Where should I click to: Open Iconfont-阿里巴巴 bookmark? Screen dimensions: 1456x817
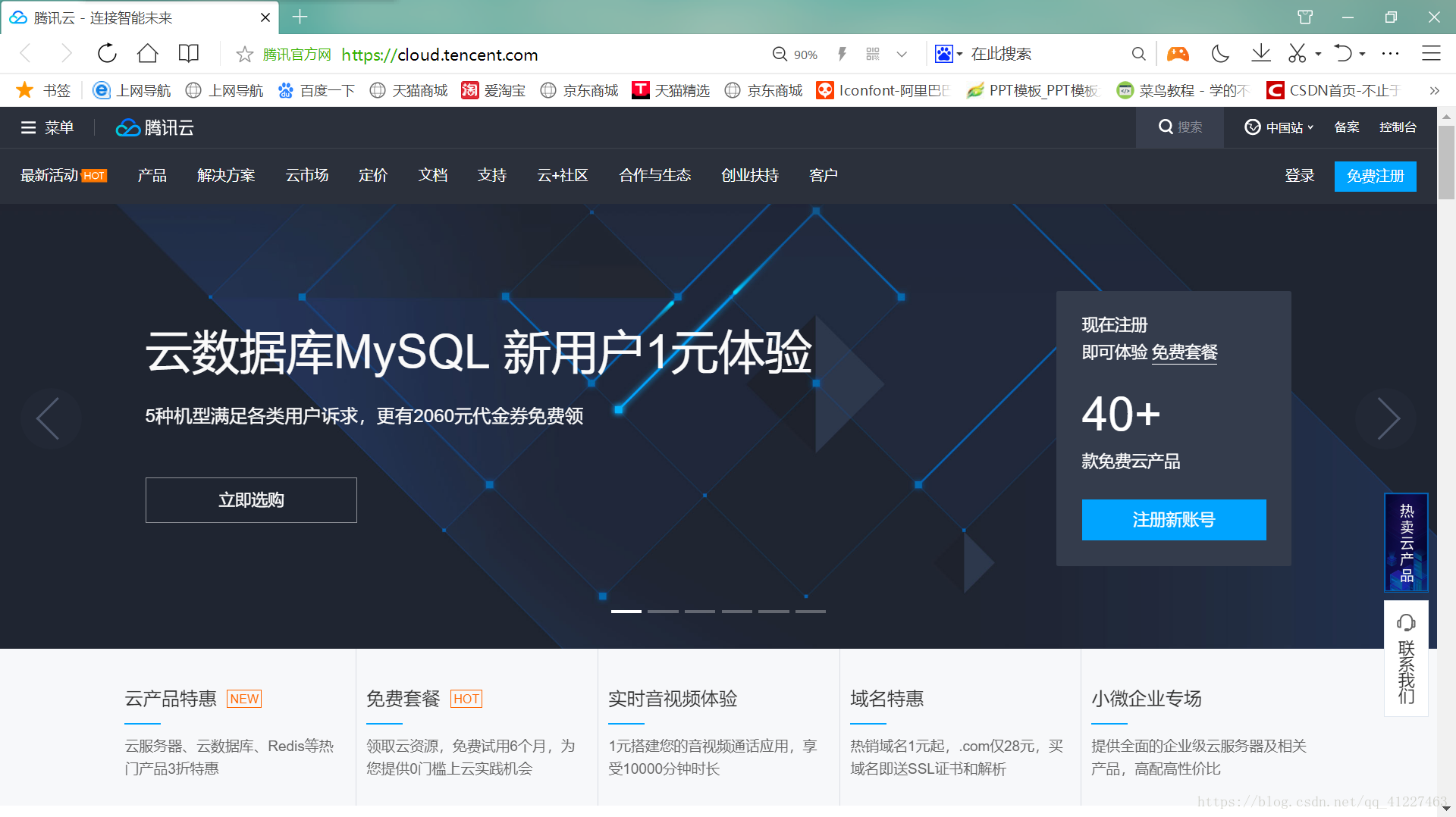[x=883, y=91]
